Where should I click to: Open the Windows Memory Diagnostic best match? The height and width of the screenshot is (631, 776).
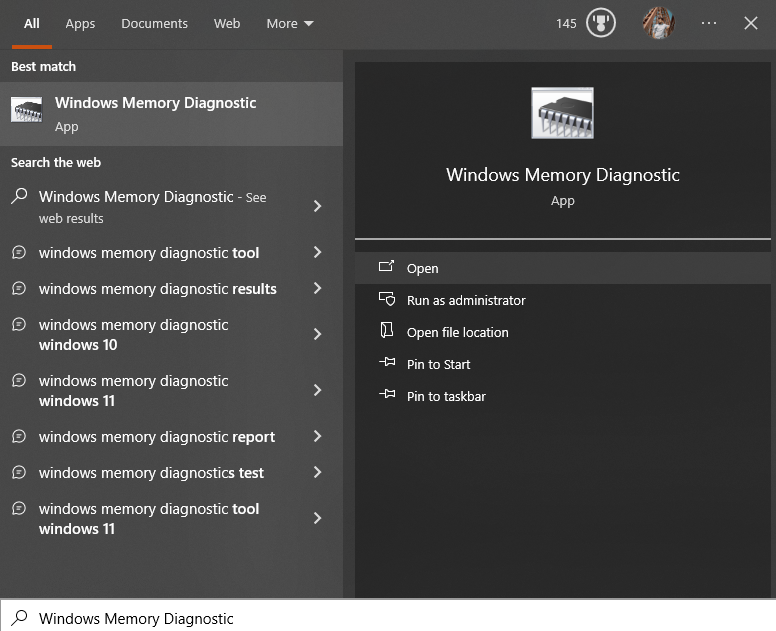tap(171, 114)
